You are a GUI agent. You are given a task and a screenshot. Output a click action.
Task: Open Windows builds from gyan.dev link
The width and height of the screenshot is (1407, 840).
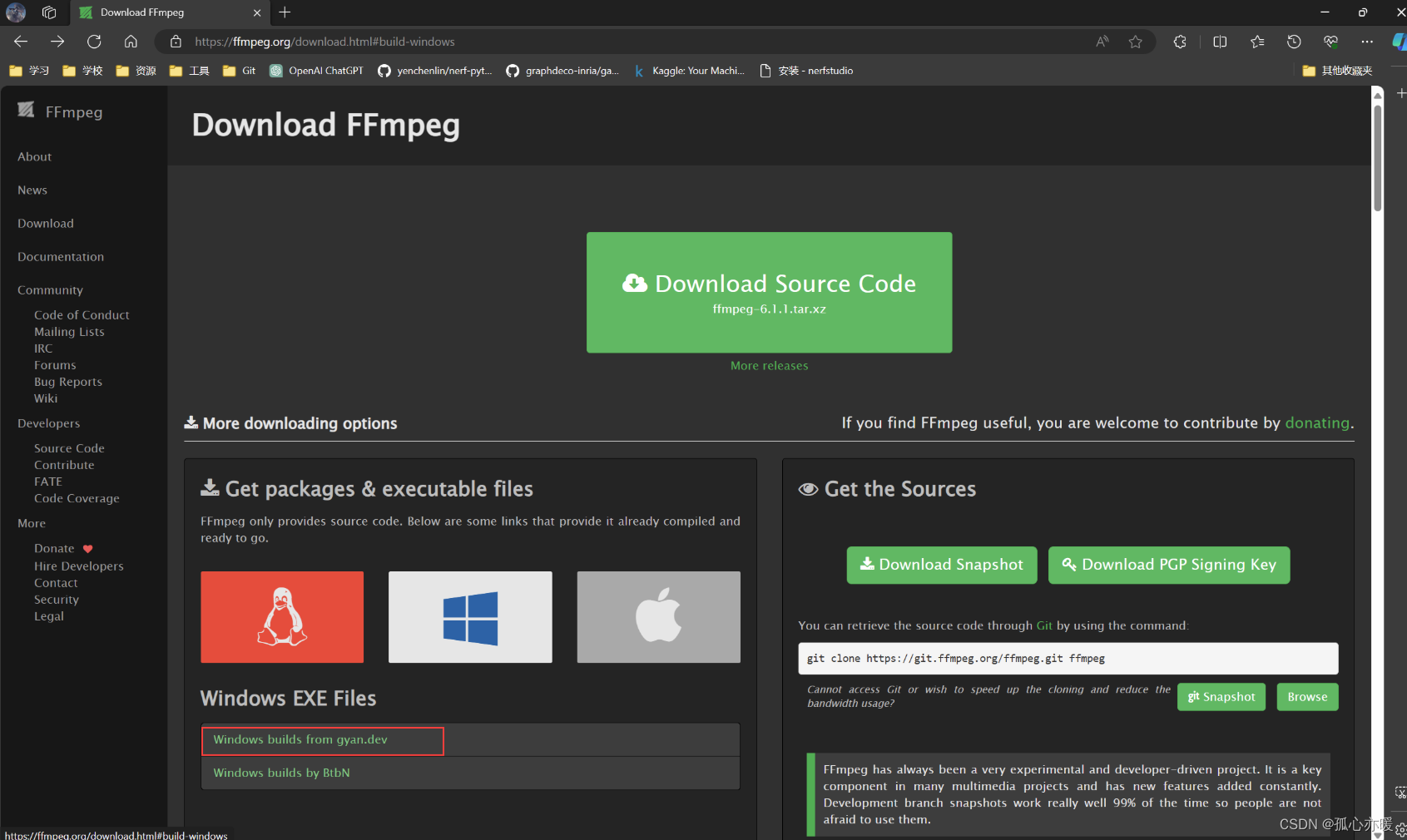300,739
